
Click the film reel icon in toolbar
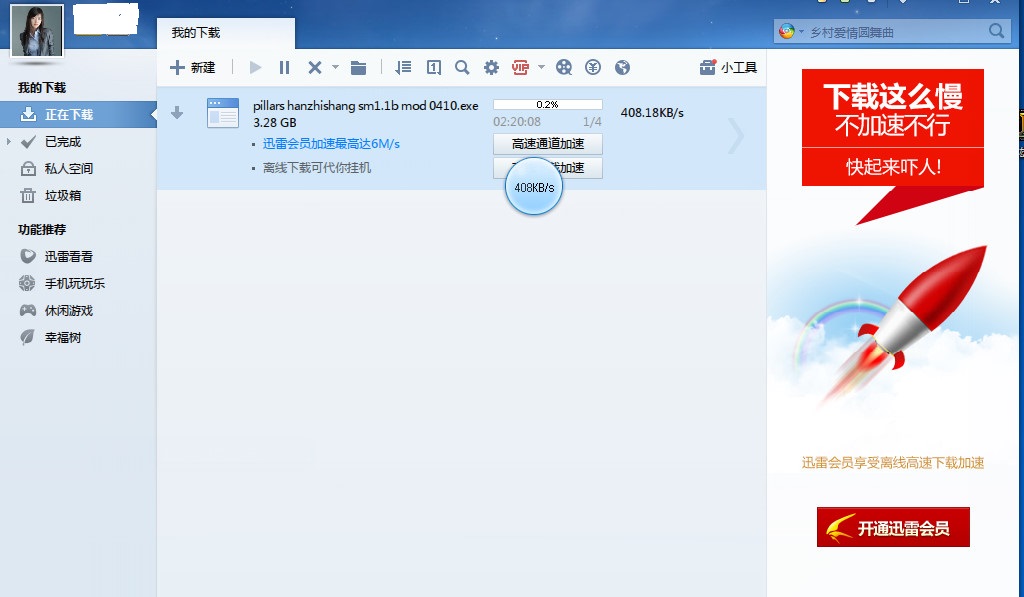[564, 68]
